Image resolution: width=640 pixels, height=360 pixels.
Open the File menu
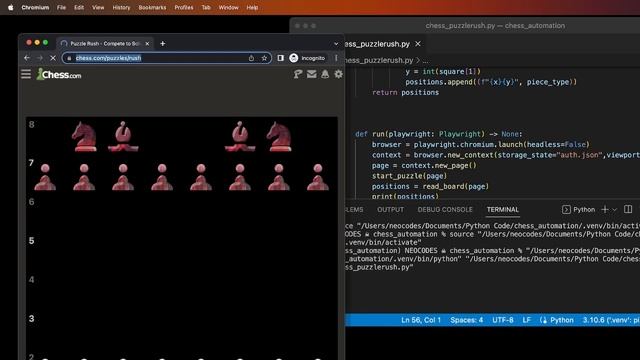(x=61, y=7)
